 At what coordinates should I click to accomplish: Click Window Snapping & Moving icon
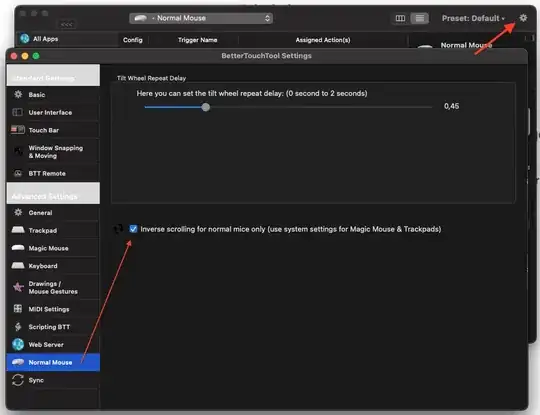tap(18, 152)
